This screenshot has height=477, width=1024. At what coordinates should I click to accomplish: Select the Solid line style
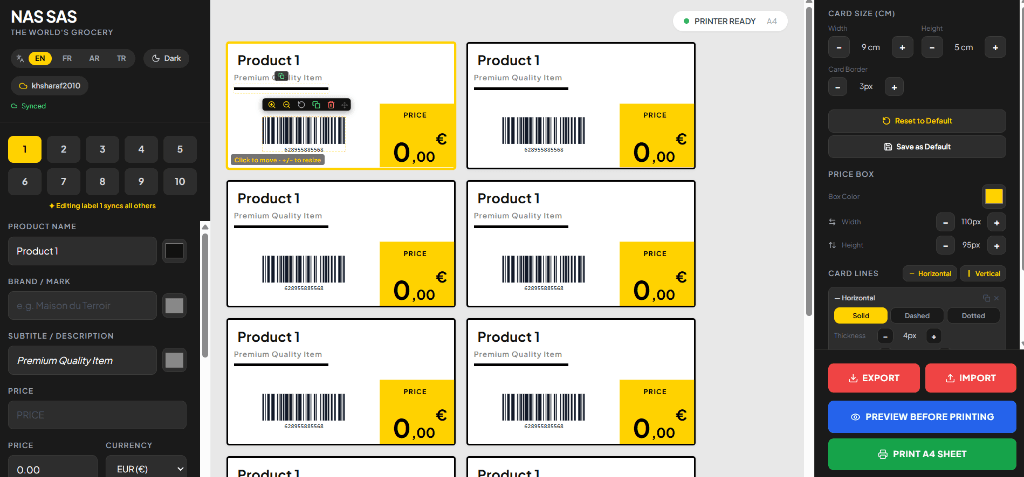click(860, 316)
